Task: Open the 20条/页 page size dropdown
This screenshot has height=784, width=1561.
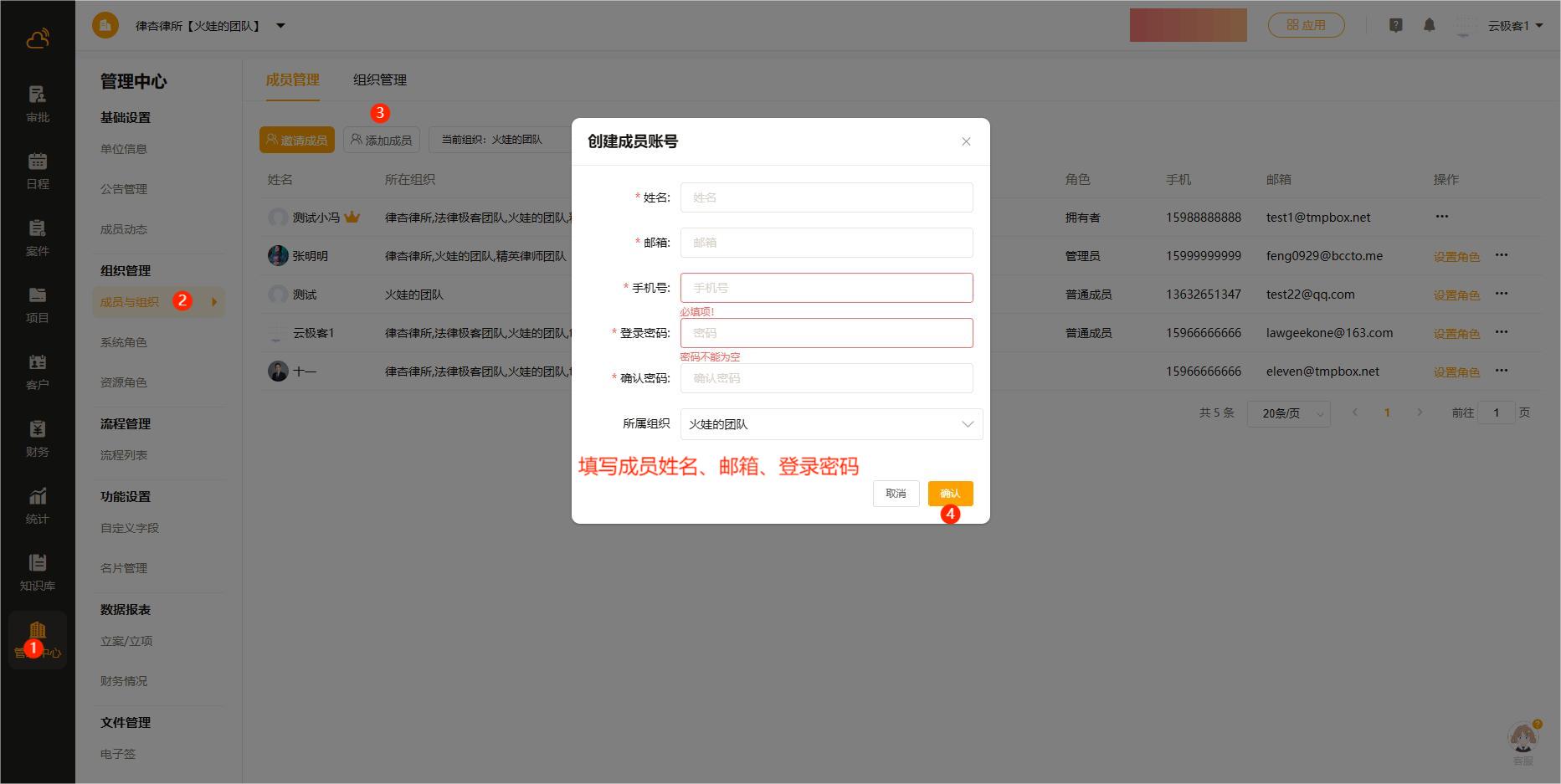Action: (x=1288, y=413)
